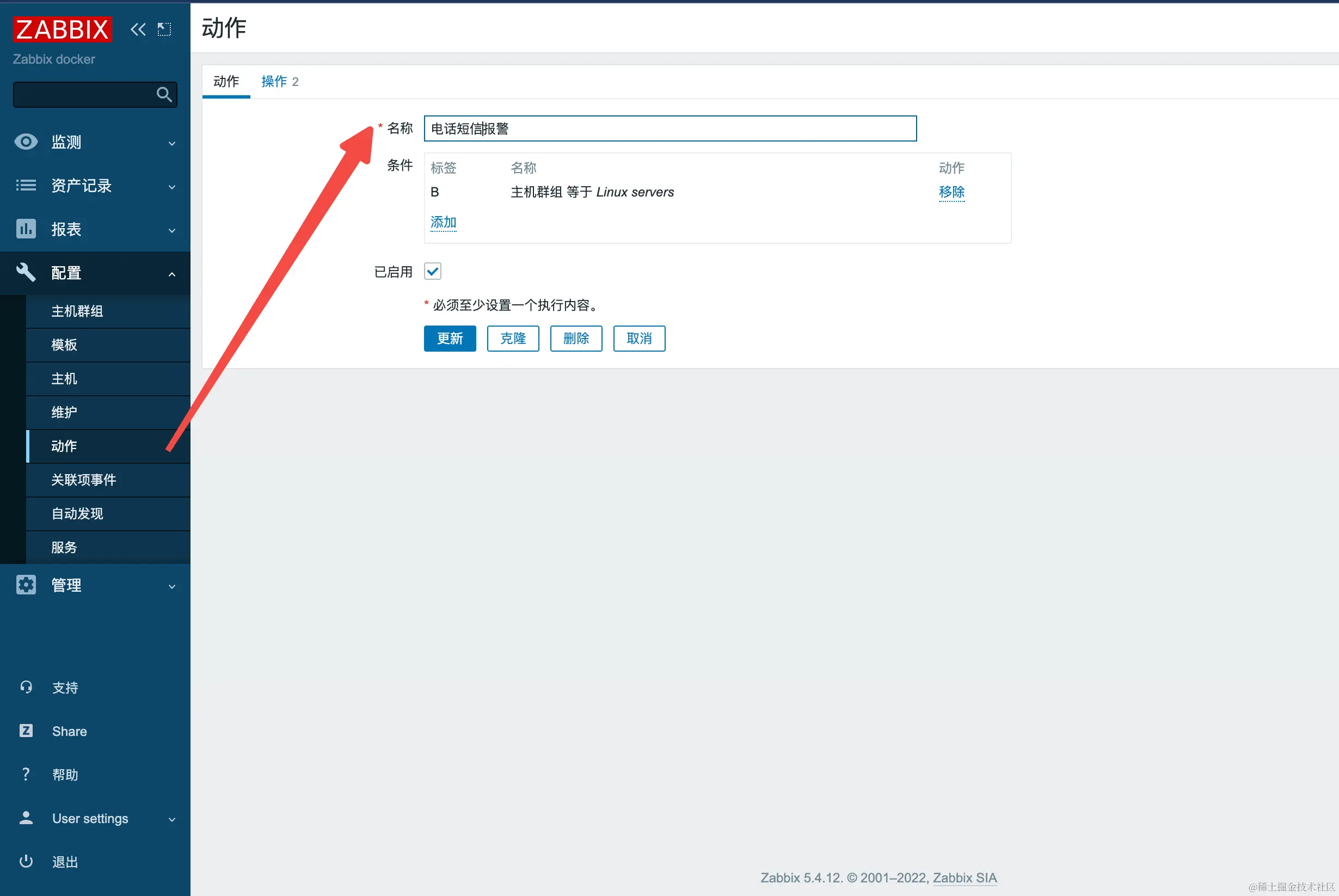The height and width of the screenshot is (896, 1339).
Task: Click the kiosk mode icon
Action: pyautogui.click(x=164, y=29)
